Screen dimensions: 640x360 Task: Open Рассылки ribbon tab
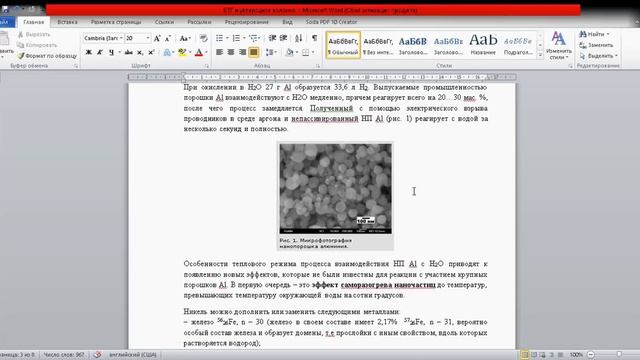[x=199, y=22]
